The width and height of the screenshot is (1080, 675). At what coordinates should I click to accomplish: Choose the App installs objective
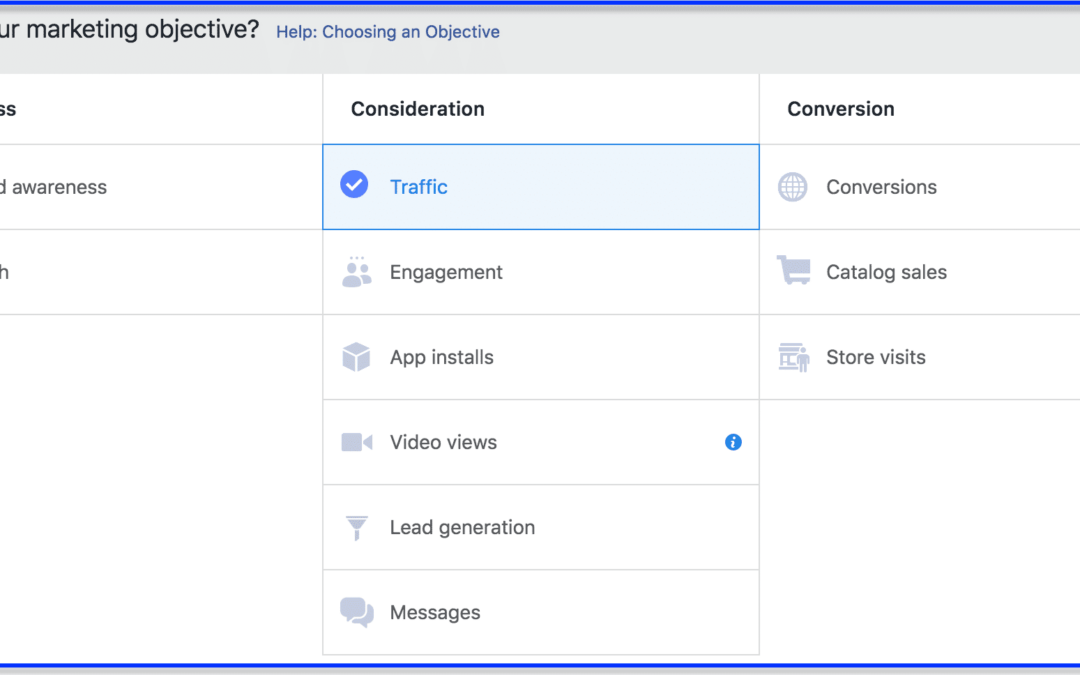[541, 357]
